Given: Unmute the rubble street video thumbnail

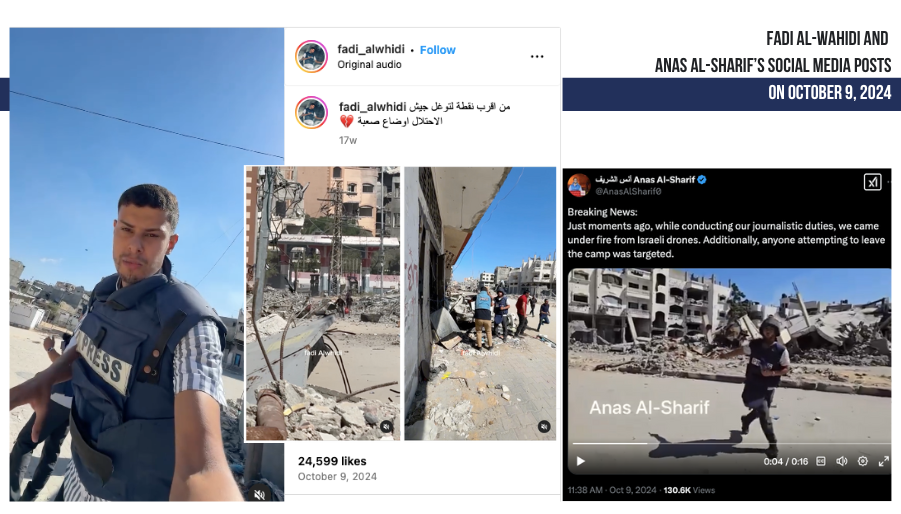Looking at the screenshot, I should tap(386, 426).
